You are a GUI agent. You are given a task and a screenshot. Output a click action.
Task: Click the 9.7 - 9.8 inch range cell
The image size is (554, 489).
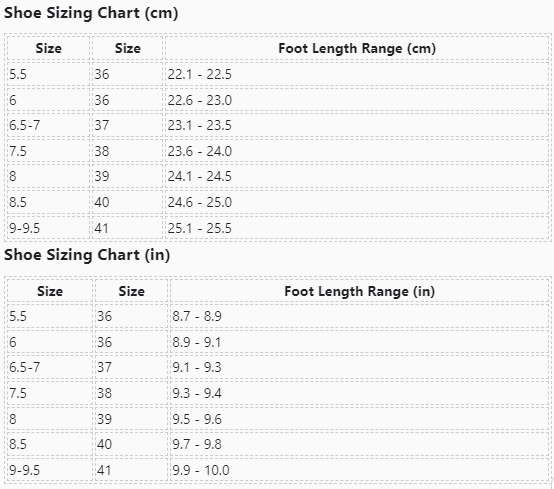pos(359,444)
